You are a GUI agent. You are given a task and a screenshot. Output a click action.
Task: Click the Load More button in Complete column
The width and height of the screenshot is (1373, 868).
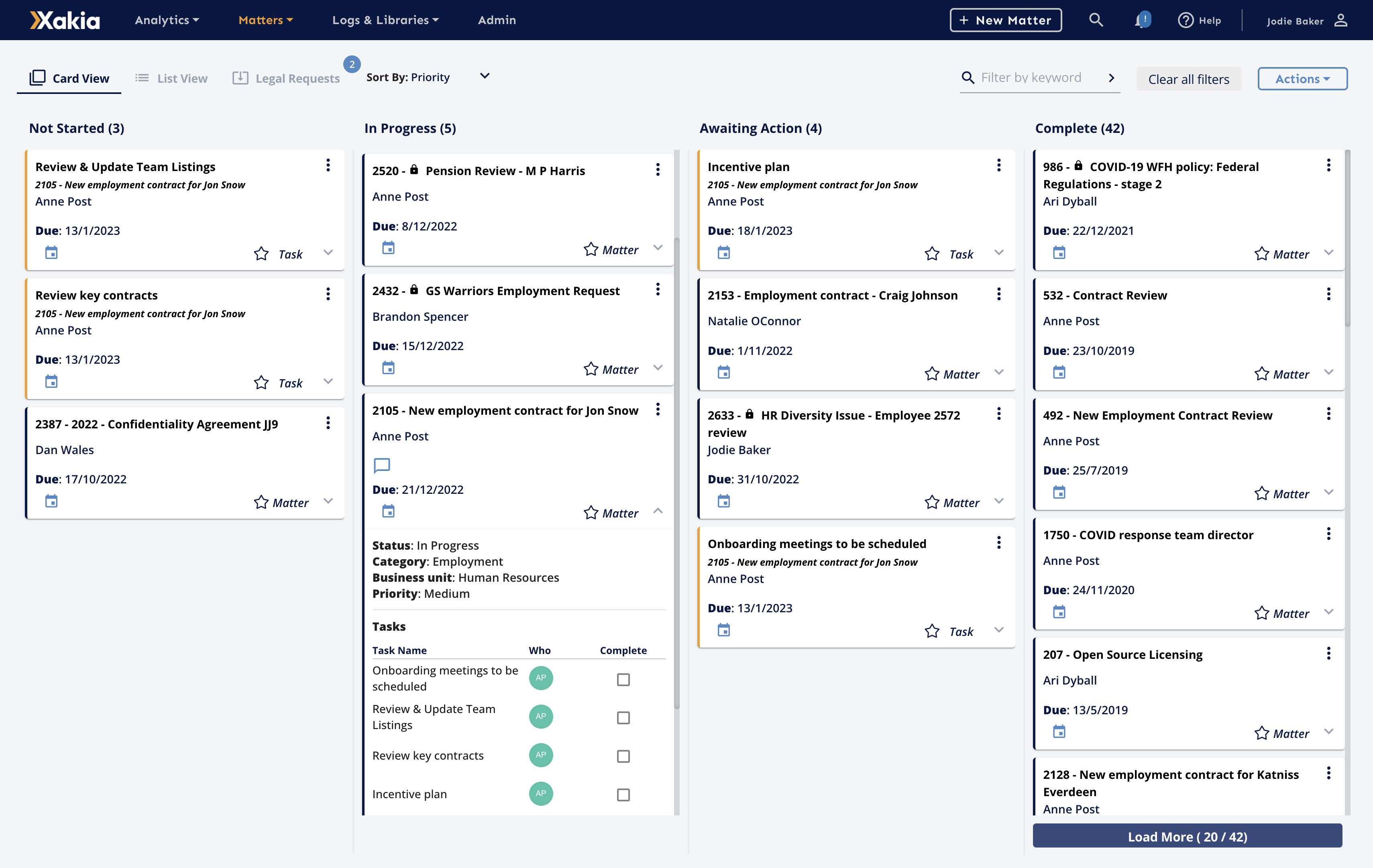(x=1187, y=836)
